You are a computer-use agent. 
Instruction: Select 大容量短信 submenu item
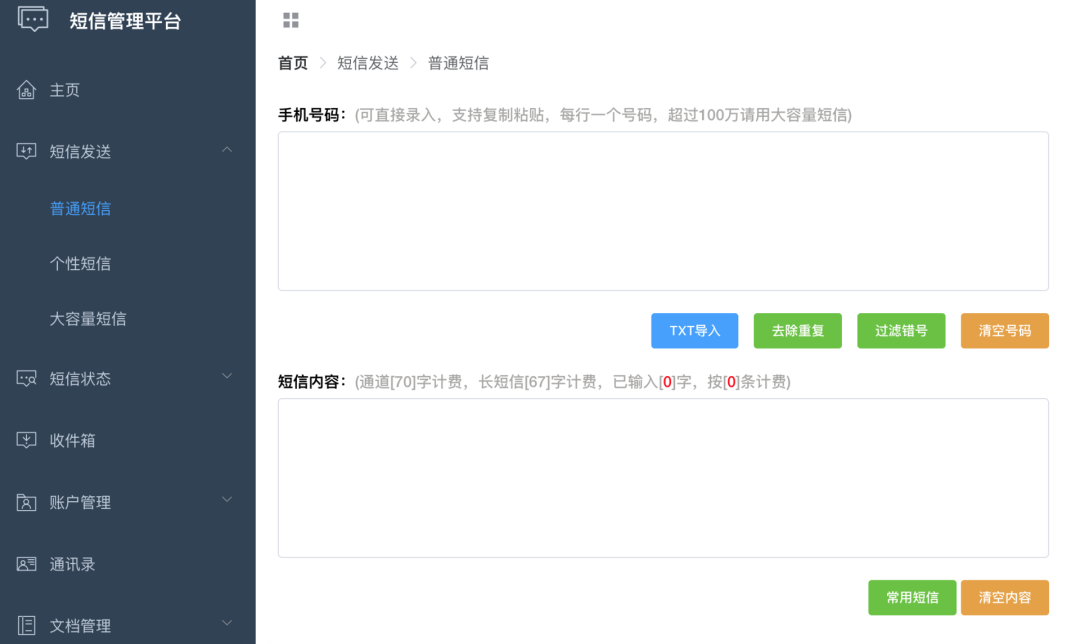click(87, 319)
